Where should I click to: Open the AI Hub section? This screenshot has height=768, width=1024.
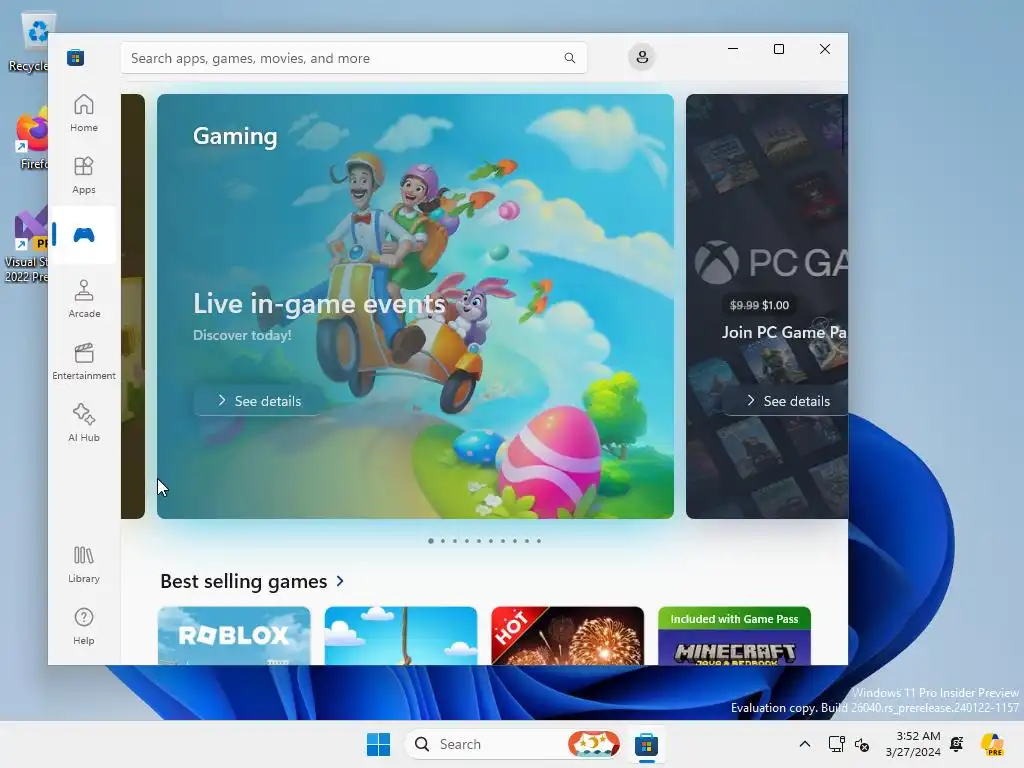click(x=84, y=423)
